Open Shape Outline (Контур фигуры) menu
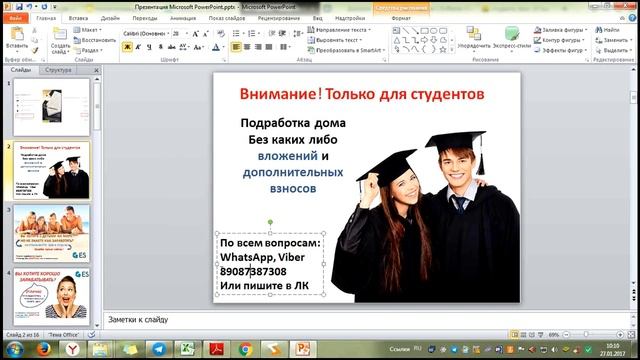Screen dimensions: 640x360 [x=559, y=40]
